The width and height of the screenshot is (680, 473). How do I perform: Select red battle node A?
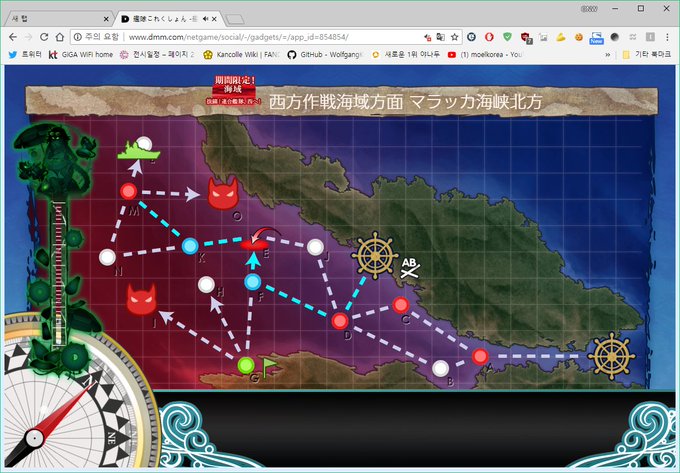click(x=480, y=356)
